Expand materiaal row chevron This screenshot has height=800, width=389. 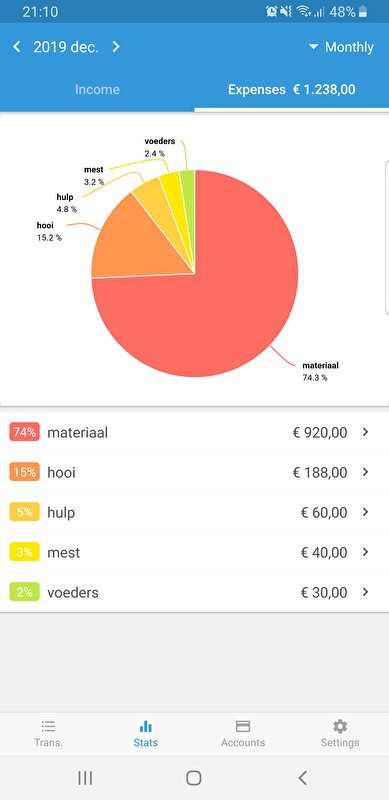(x=365, y=432)
